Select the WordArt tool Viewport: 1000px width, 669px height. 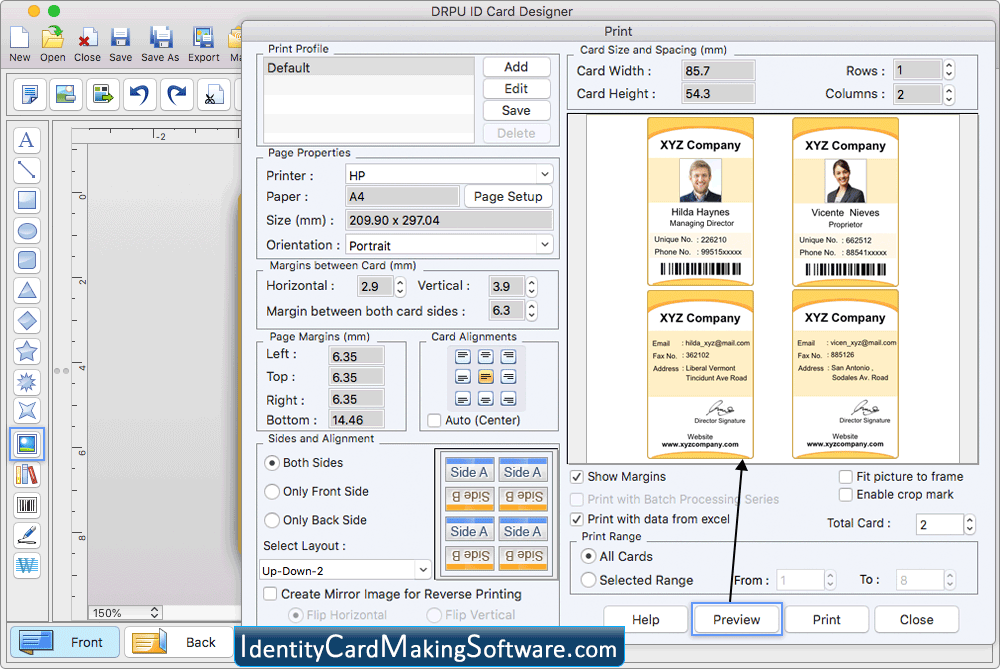(x=27, y=565)
